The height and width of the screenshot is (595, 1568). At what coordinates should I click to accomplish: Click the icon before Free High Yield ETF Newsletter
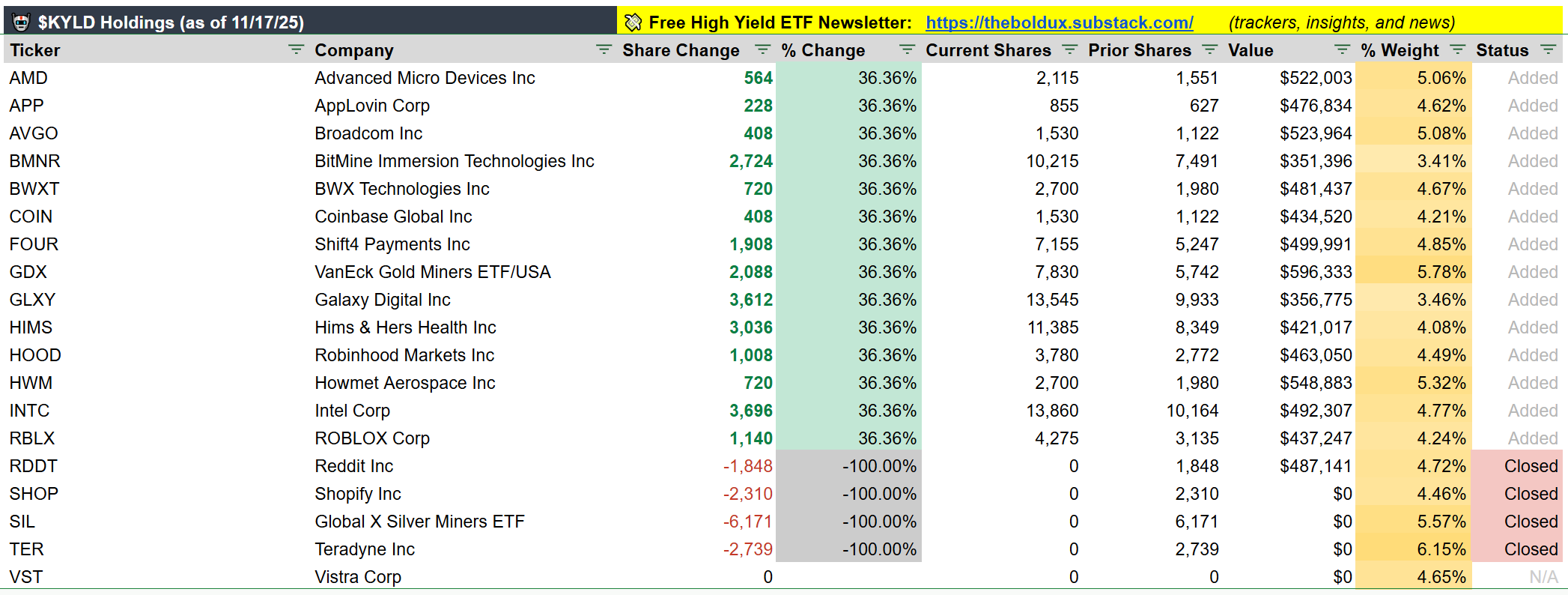click(633, 22)
